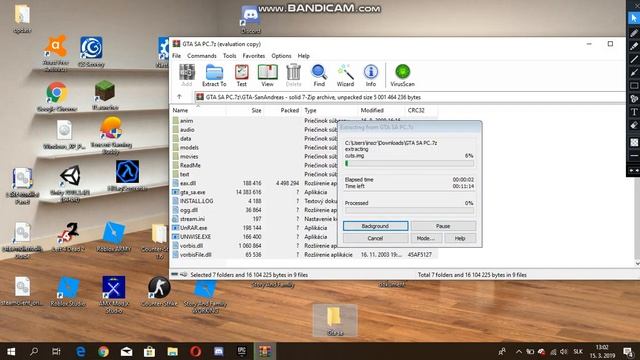Open taskbar clock and date
This screenshot has height=360, width=640.
tap(603, 351)
